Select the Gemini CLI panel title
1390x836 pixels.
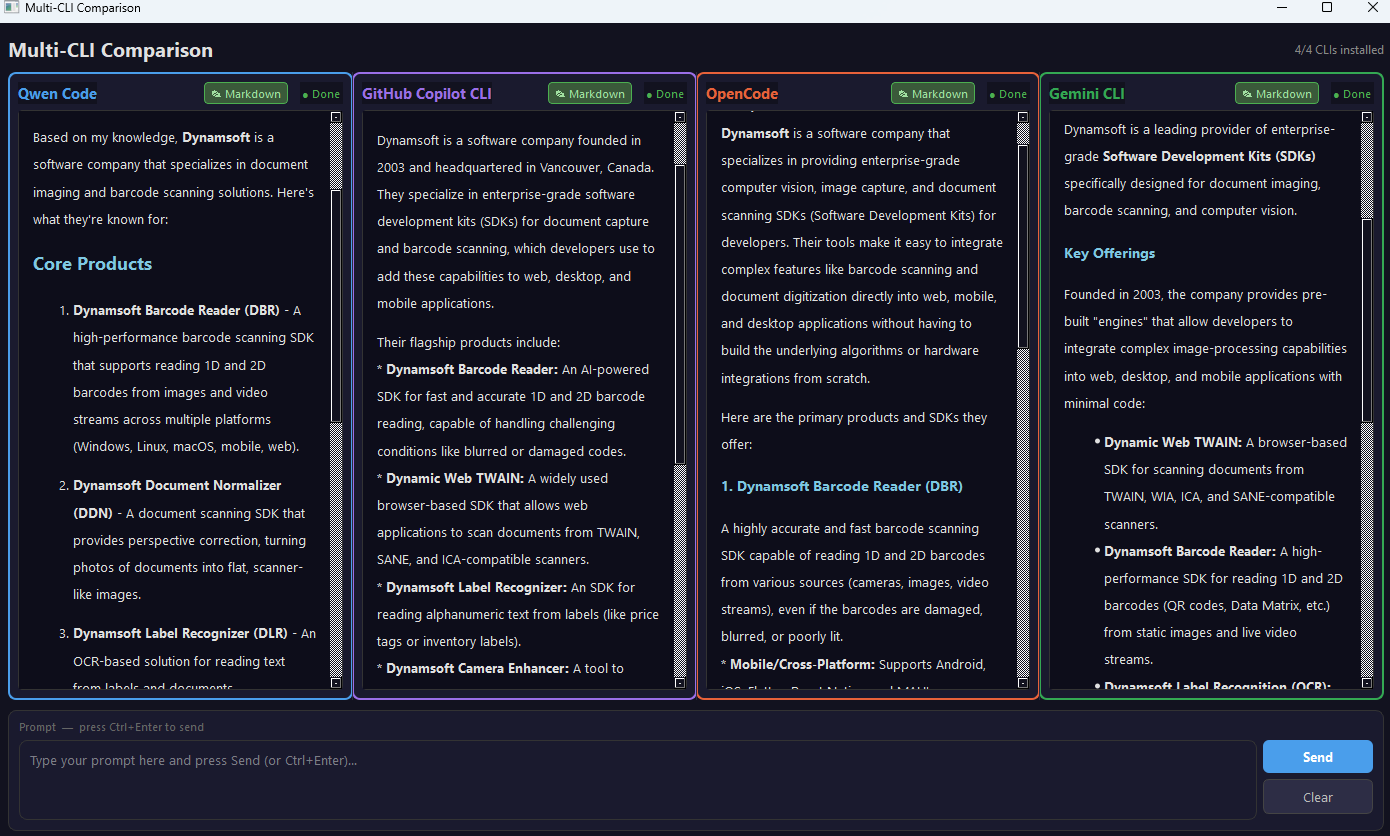[1087, 94]
